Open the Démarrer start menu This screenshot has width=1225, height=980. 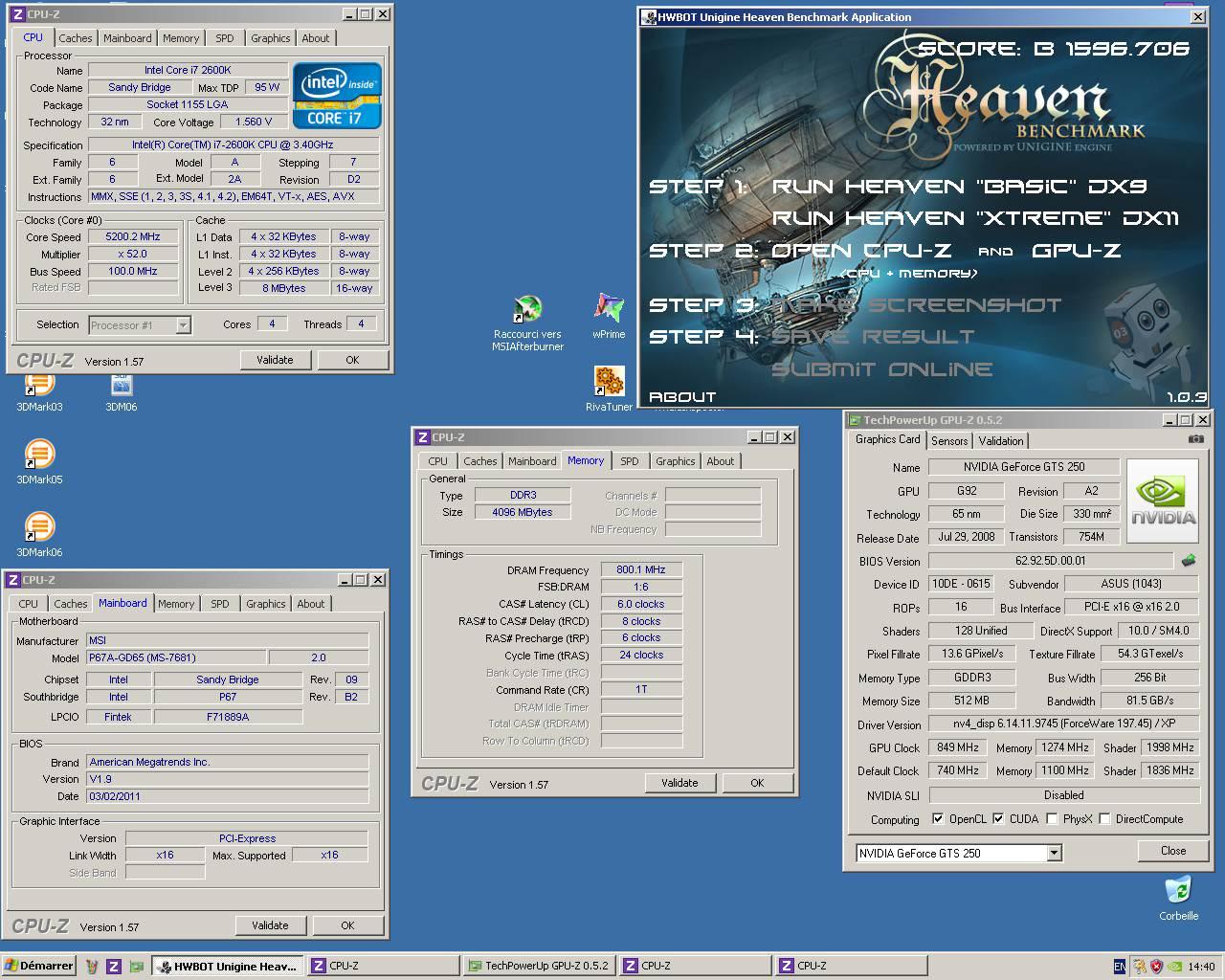pyautogui.click(x=39, y=967)
